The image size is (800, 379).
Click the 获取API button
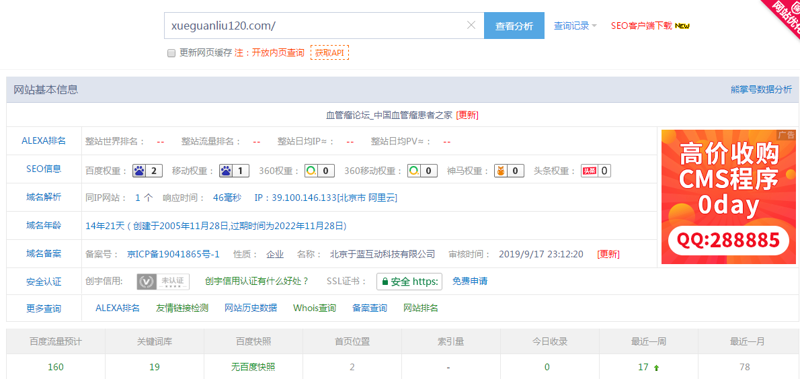(330, 53)
